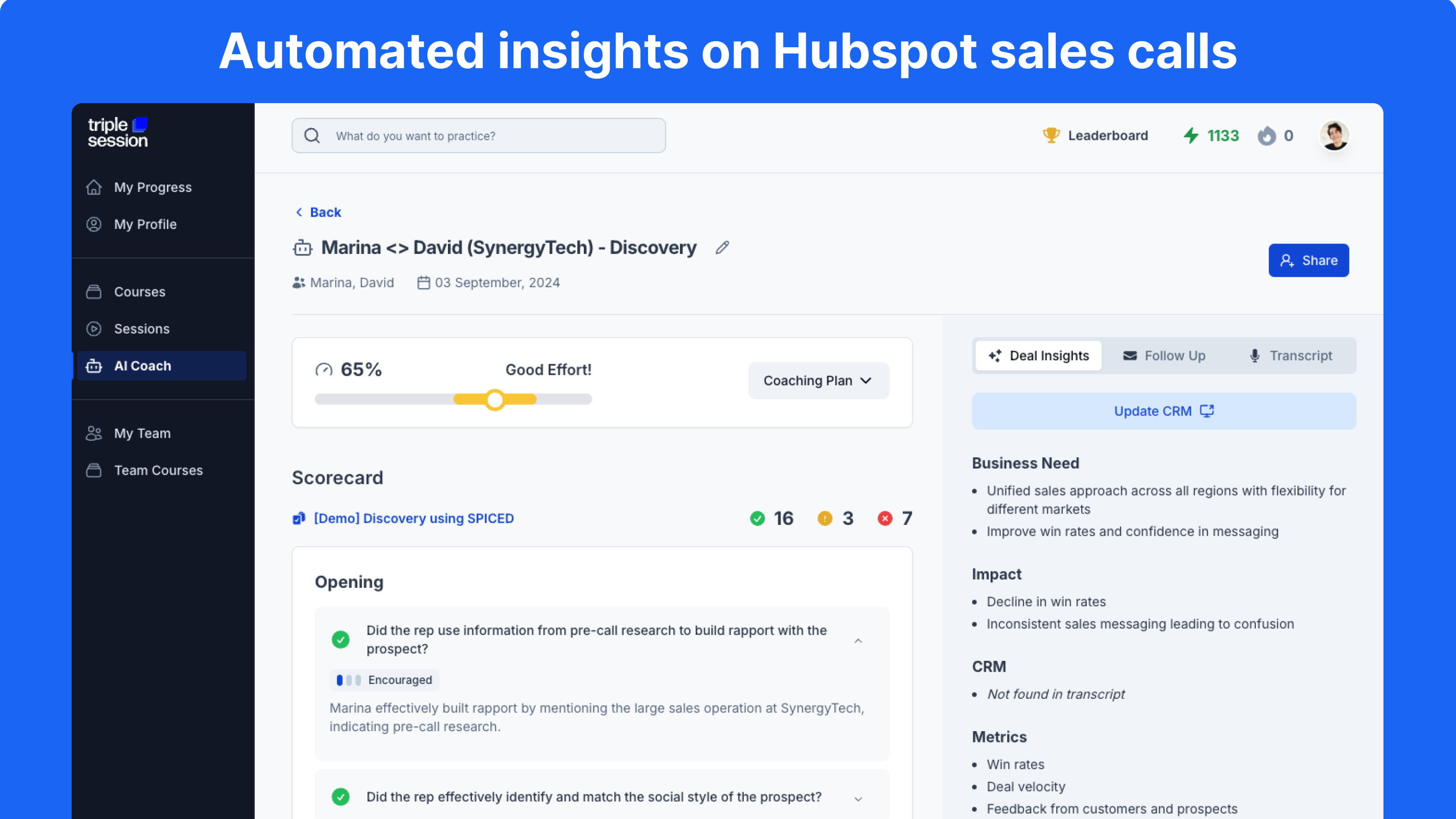1456x819 pixels.
Task: View the Leaderboard trophy icon
Action: click(x=1052, y=135)
